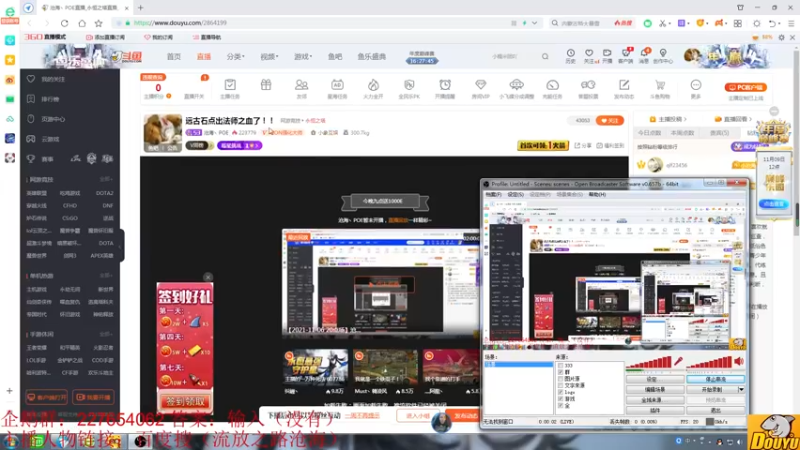This screenshot has height=450, width=800.
Task: Open 关注 heart icon in header
Action: pyautogui.click(x=589, y=53)
